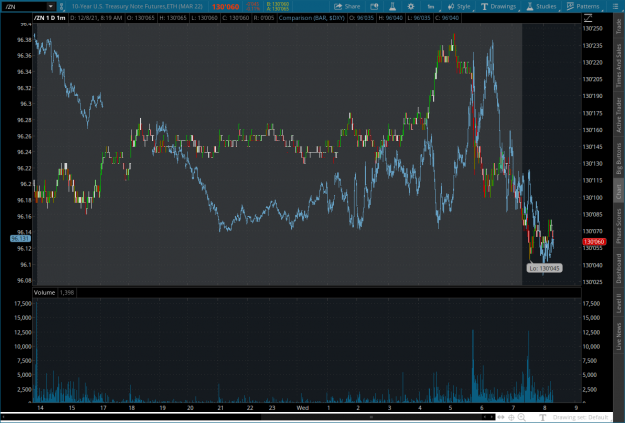Switch to the Big Buttons tab
Image resolution: width=625 pixels, height=423 pixels.
pos(618,158)
